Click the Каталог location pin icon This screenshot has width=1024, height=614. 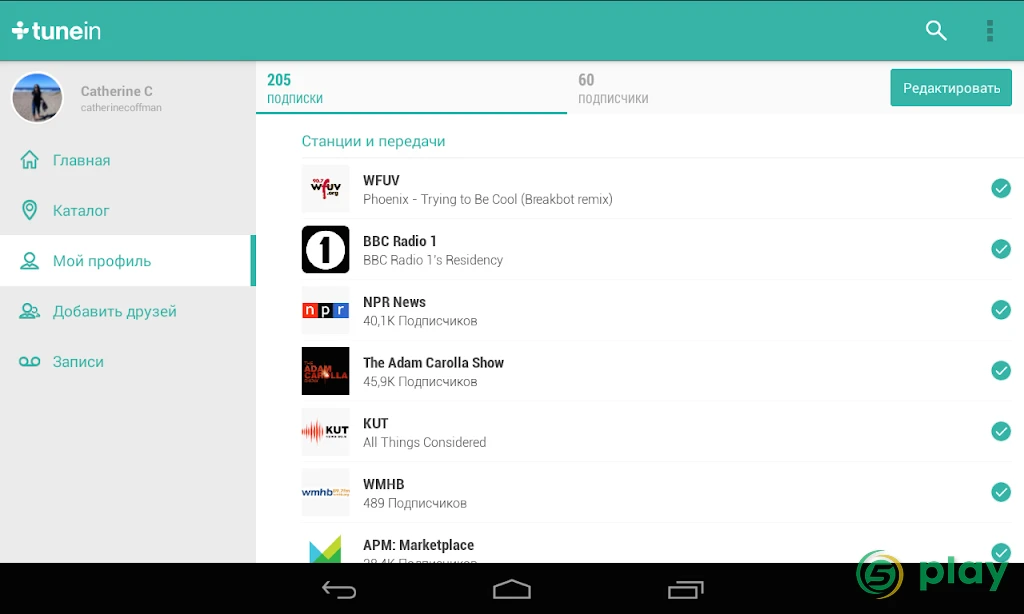point(29,210)
